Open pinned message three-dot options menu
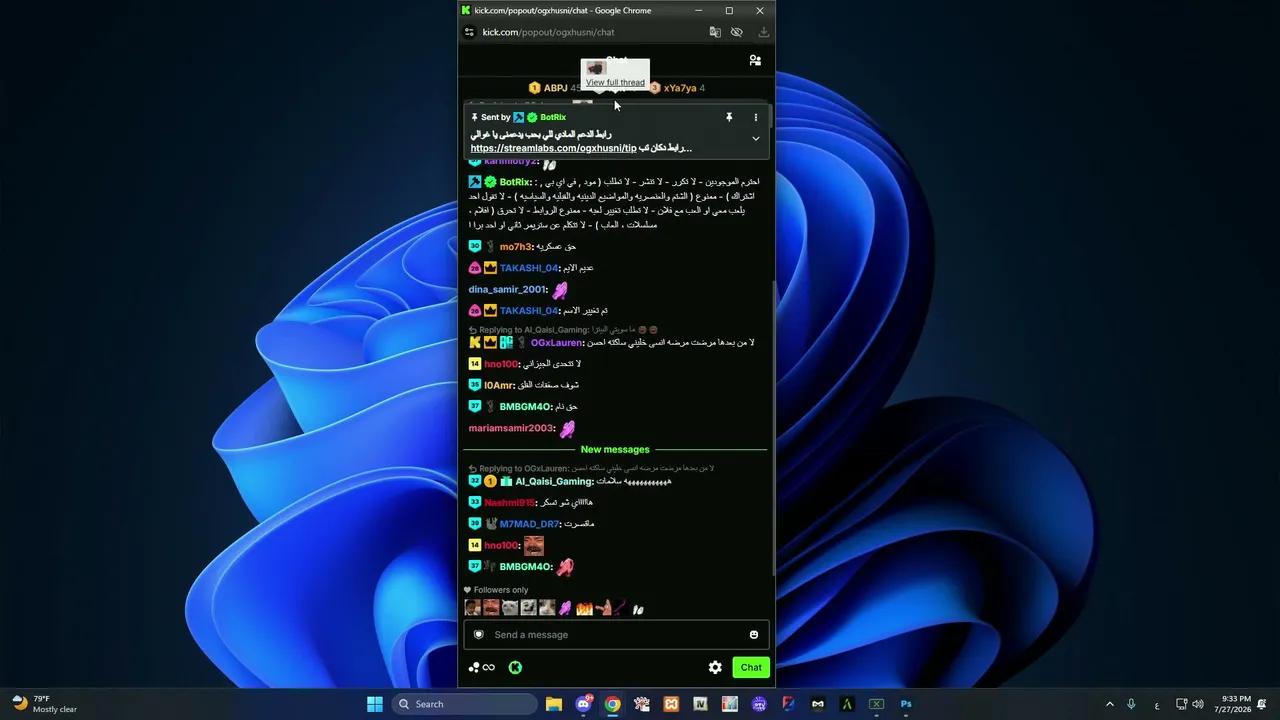 pos(755,117)
